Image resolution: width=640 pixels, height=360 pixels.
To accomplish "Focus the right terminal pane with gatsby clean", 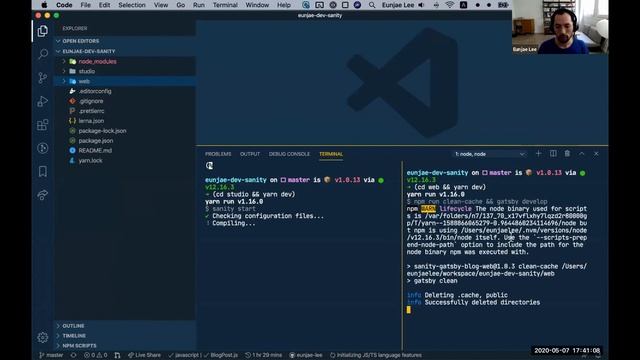I will point(505,256).
